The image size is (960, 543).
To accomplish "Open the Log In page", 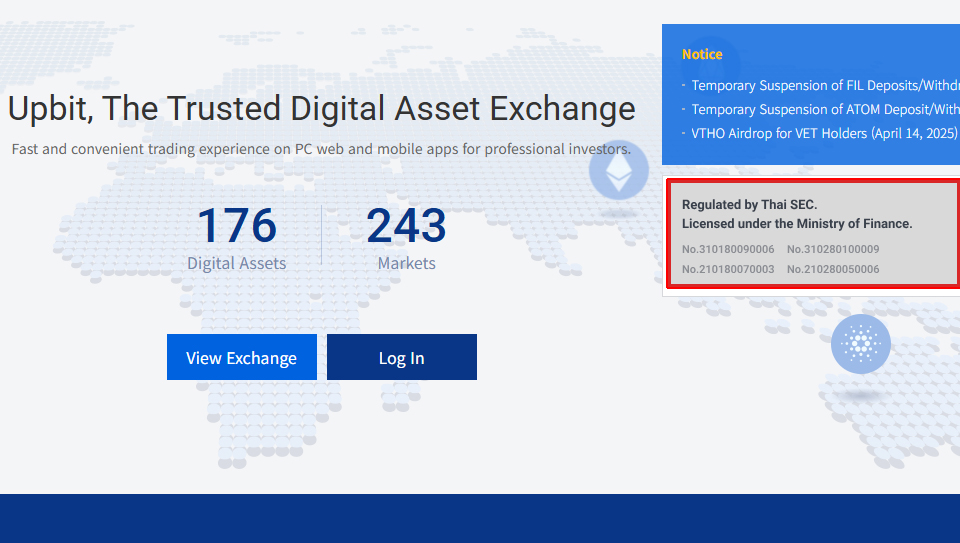I will 402,357.
